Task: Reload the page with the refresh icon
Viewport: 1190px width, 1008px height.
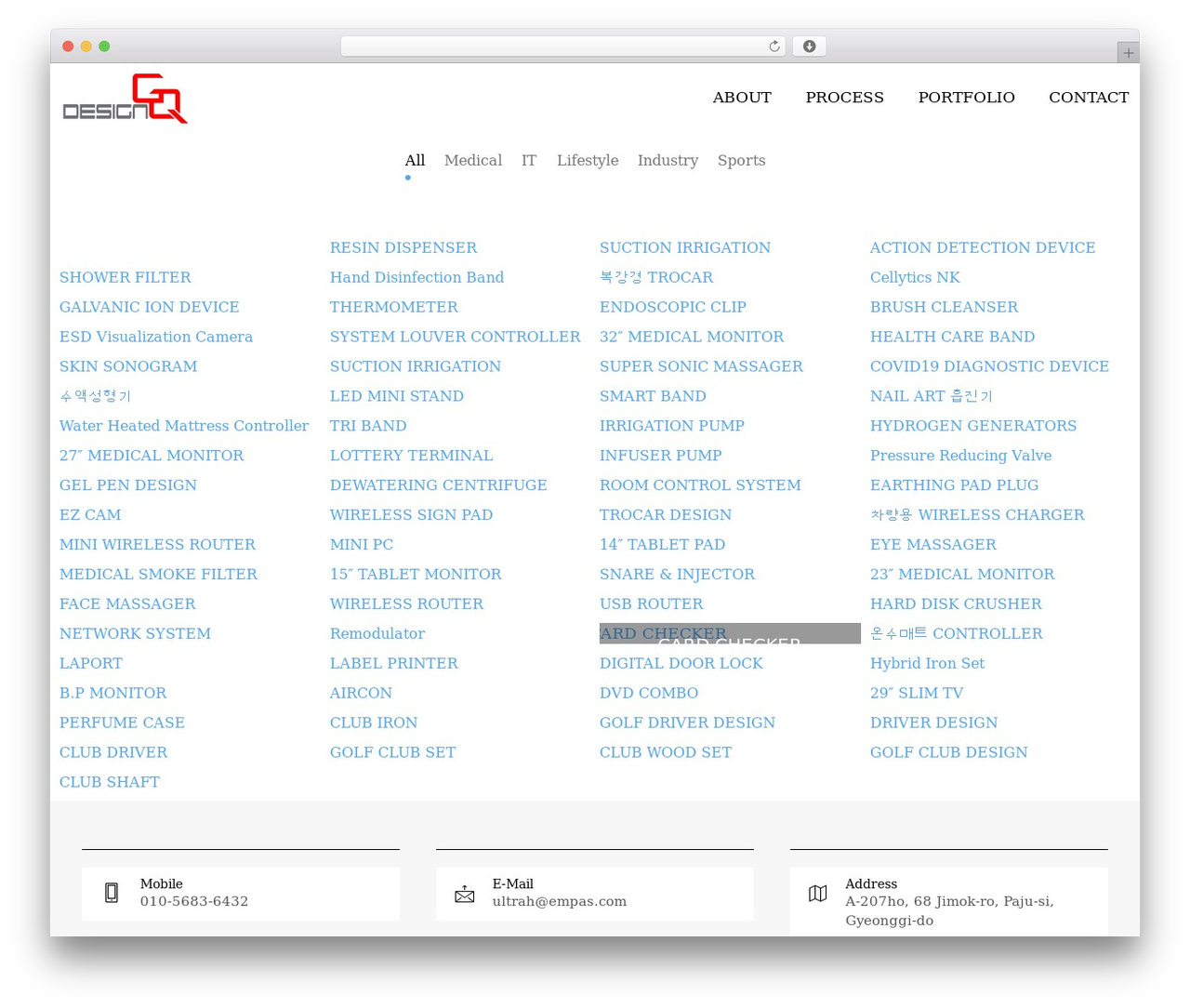Action: tap(773, 46)
